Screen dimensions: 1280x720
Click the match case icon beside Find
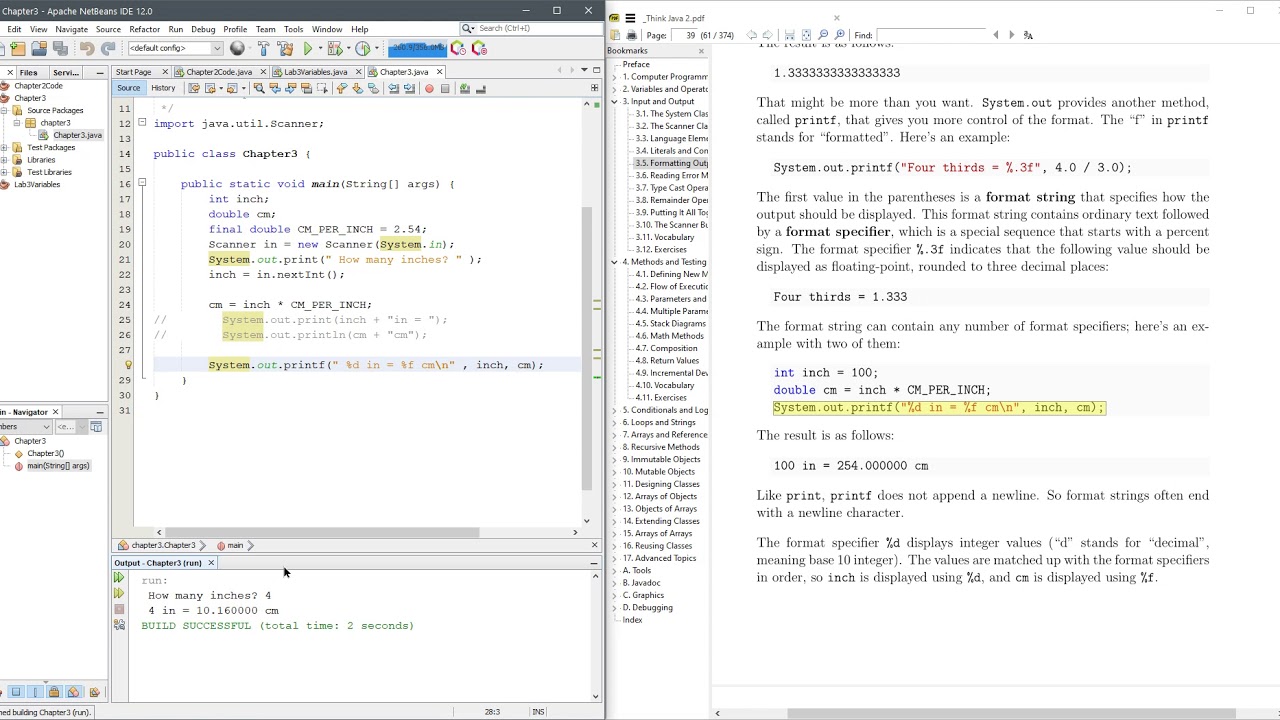[x=1028, y=35]
